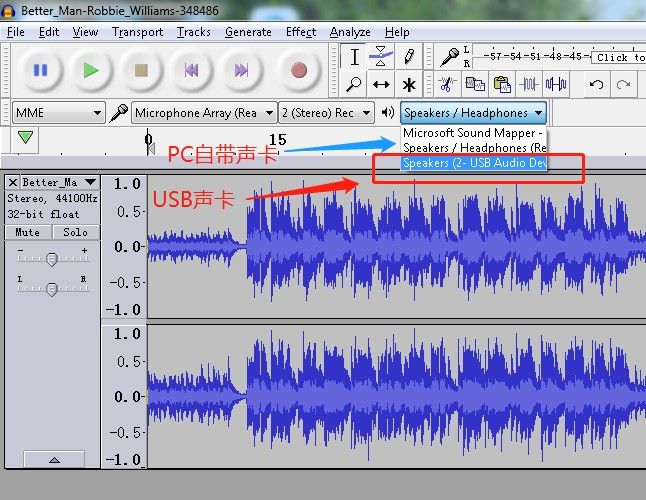Click the Silence audio icon
The width and height of the screenshot is (646, 500).
tap(556, 84)
